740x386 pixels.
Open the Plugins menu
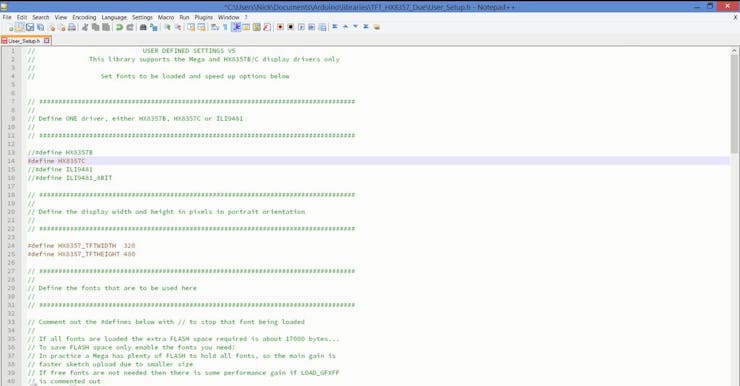click(x=203, y=17)
